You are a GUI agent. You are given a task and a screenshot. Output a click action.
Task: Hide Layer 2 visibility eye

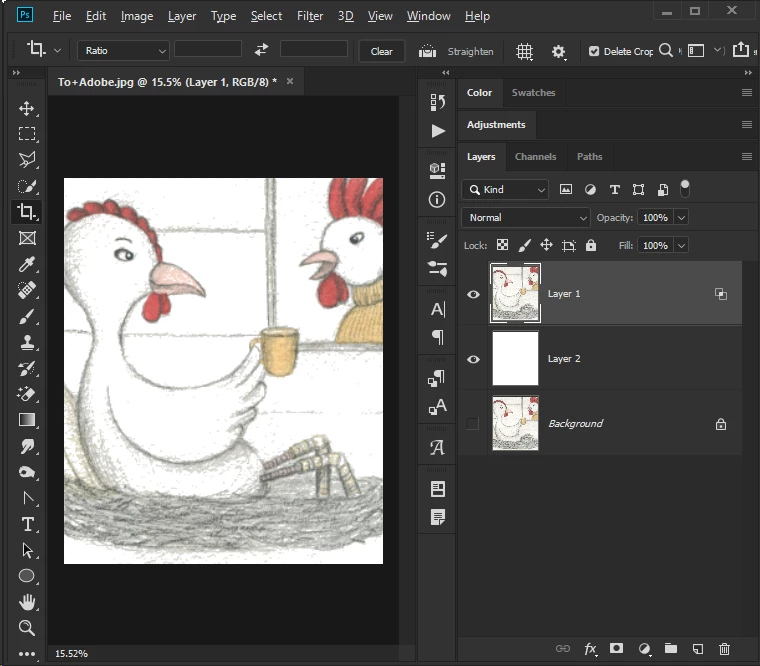pyautogui.click(x=474, y=359)
